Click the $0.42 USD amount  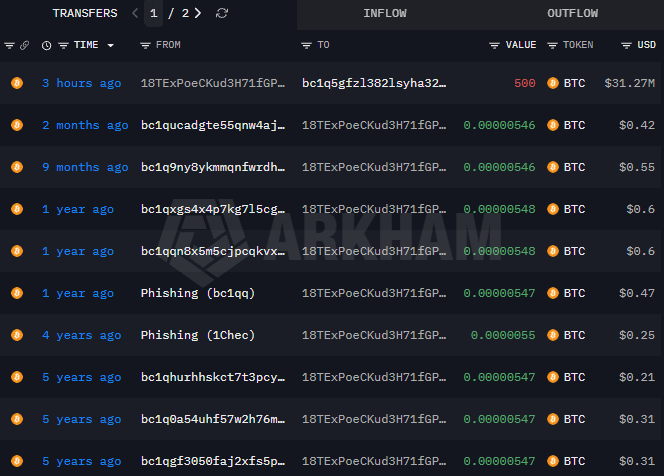tap(637, 125)
